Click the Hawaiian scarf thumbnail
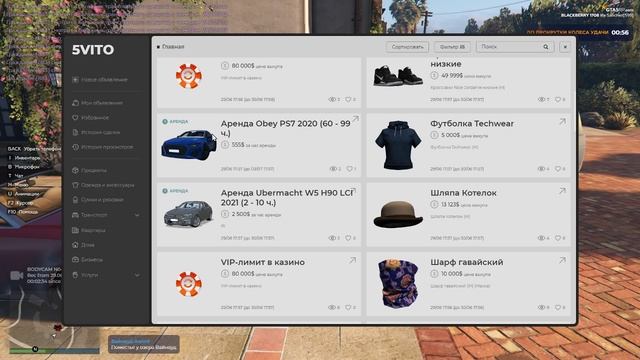This screenshot has height=360, width=640. pos(398,283)
